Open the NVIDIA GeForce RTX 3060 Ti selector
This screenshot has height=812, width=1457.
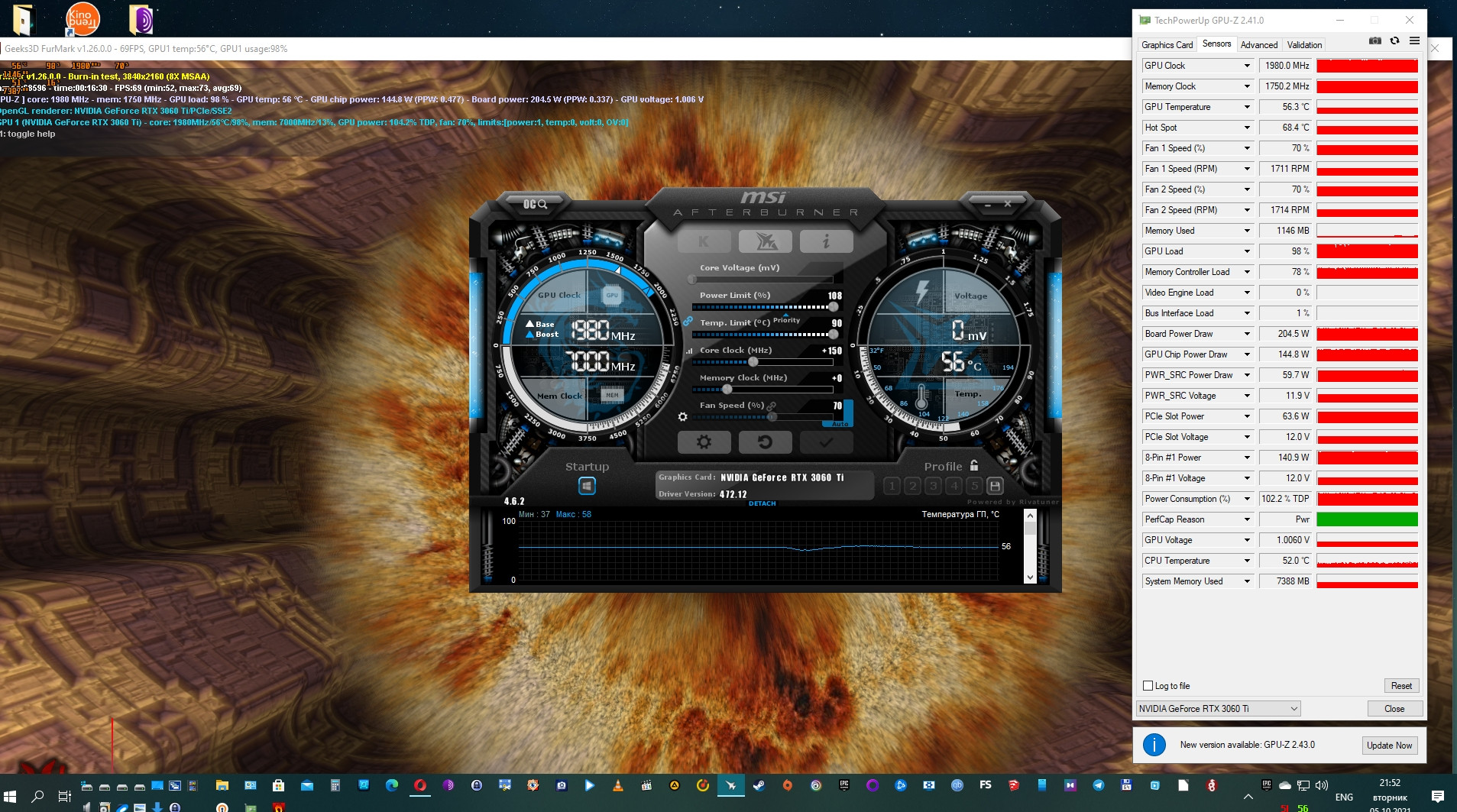(1218, 709)
